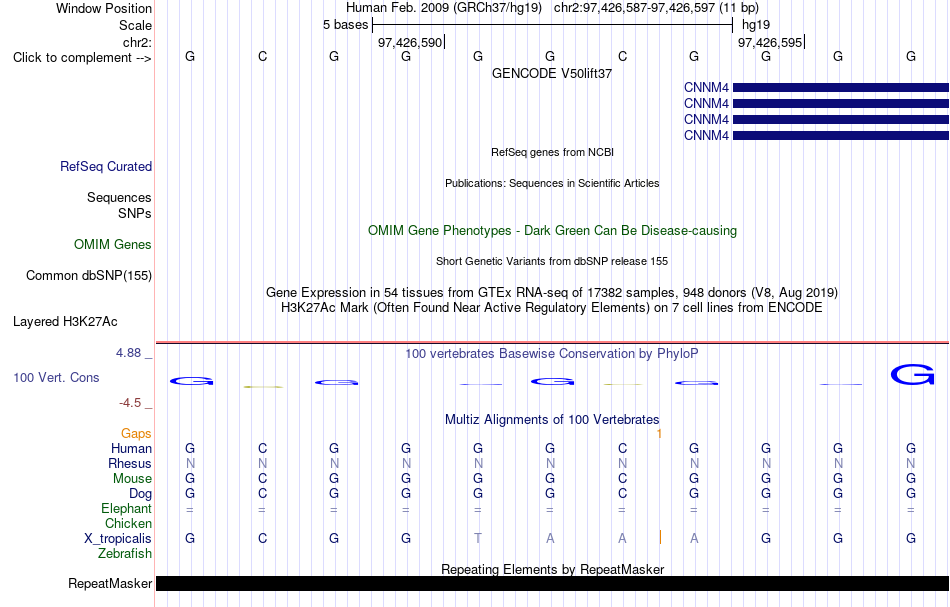Click the -4.5 PhyloP lower scale value
950x607 pixels.
coord(130,403)
